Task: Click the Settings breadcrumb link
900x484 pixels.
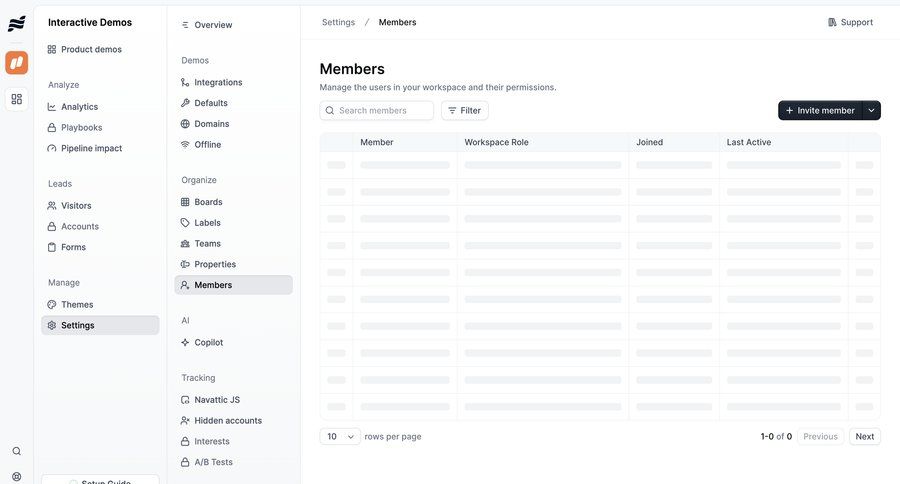Action: (338, 22)
